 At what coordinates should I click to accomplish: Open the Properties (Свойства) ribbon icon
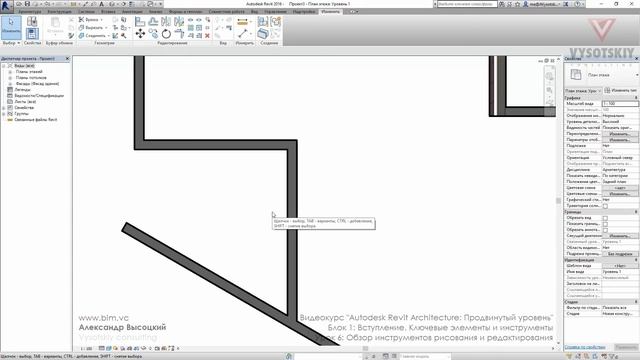tap(32, 33)
